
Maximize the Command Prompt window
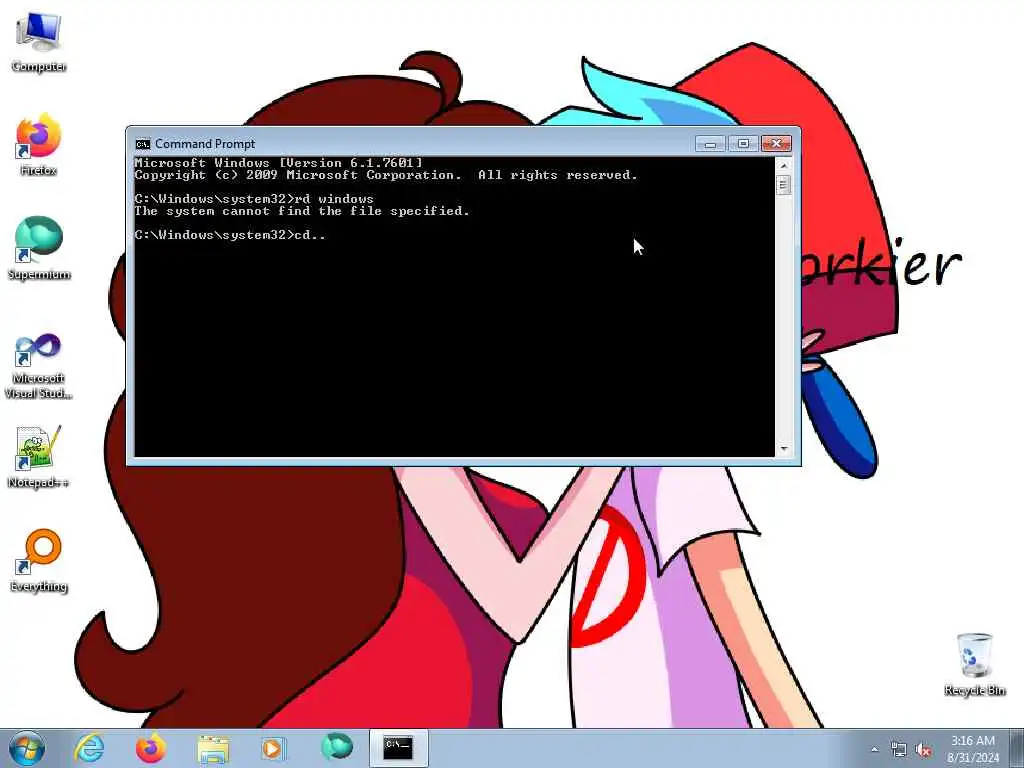[743, 144]
